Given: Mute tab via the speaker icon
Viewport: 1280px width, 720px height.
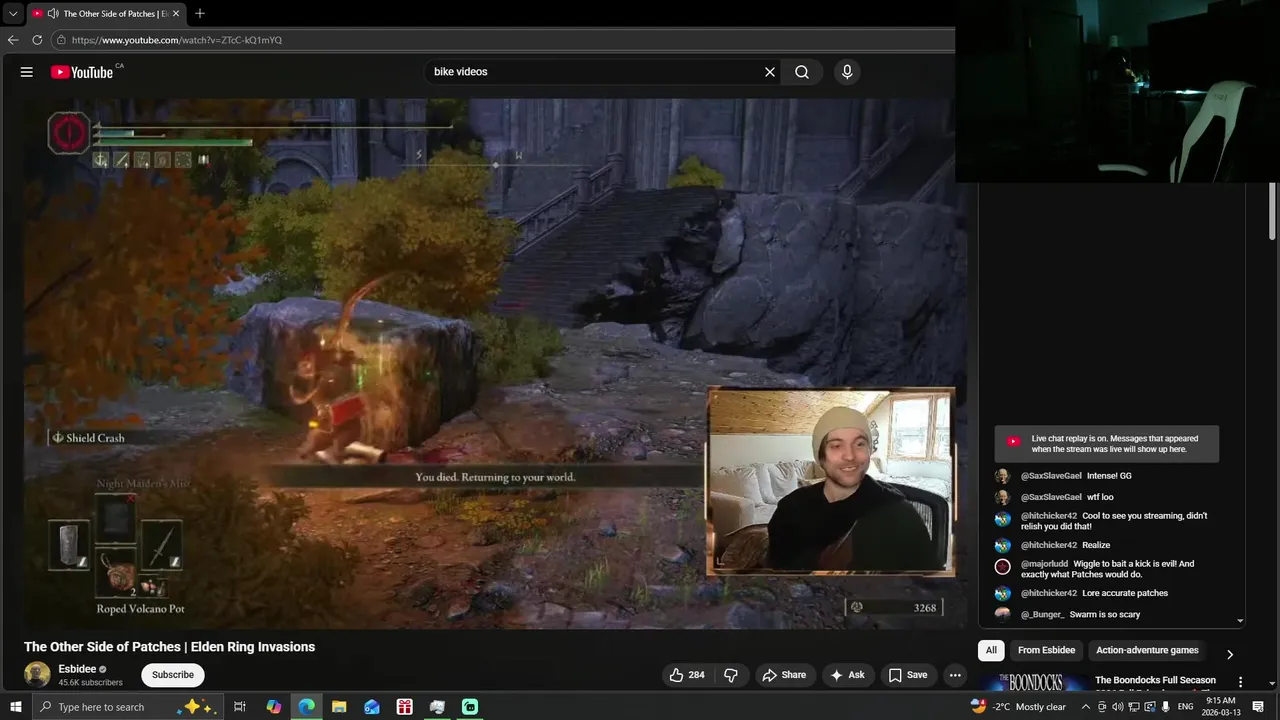Looking at the screenshot, I should click(x=52, y=14).
